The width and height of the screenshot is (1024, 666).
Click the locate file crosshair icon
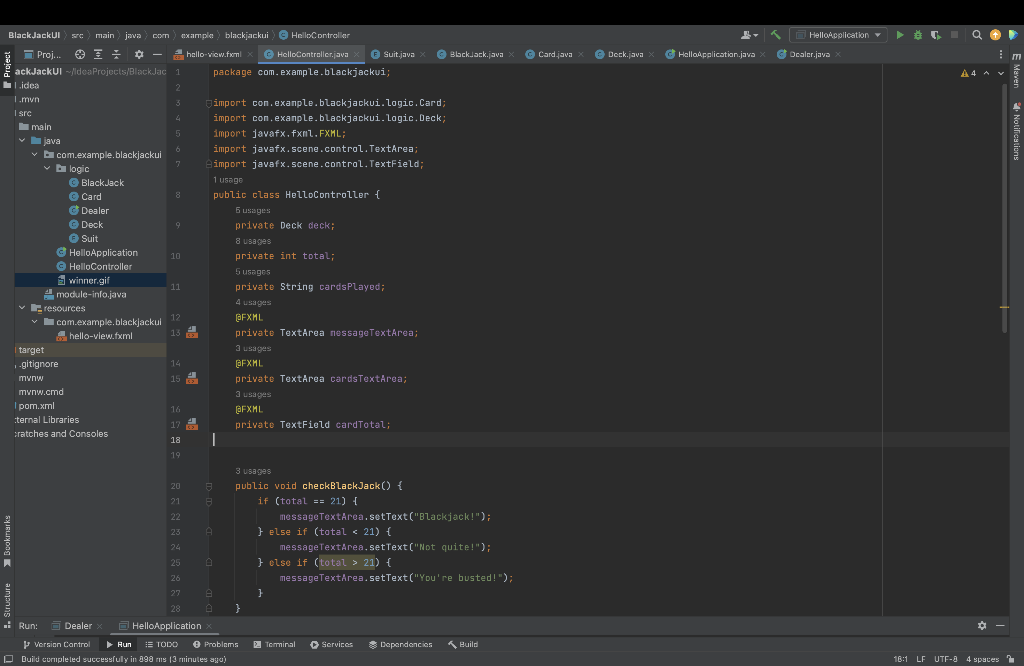click(80, 54)
